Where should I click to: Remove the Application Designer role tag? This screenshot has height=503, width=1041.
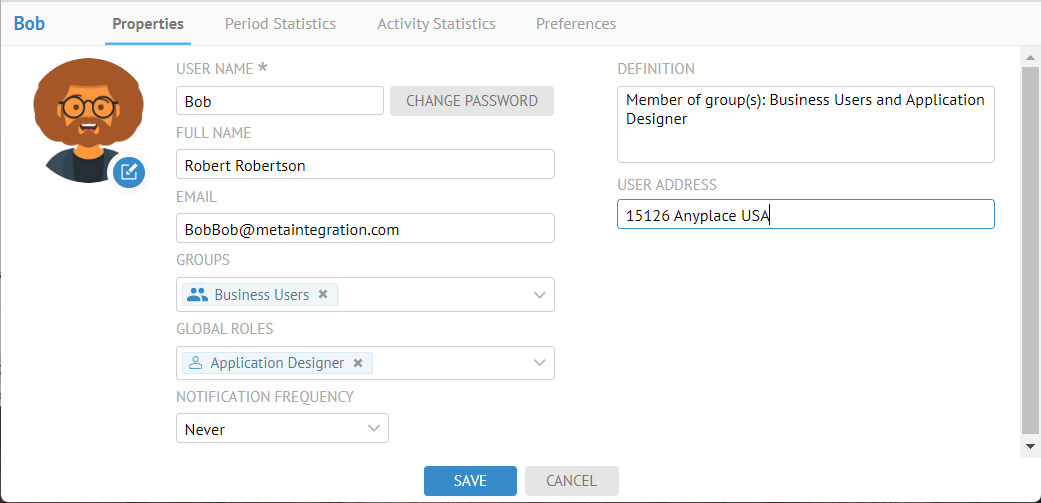(x=358, y=363)
